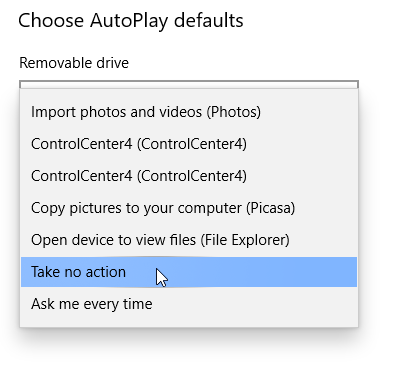Choose Ask me every time
The width and height of the screenshot is (420, 365).
click(x=189, y=304)
